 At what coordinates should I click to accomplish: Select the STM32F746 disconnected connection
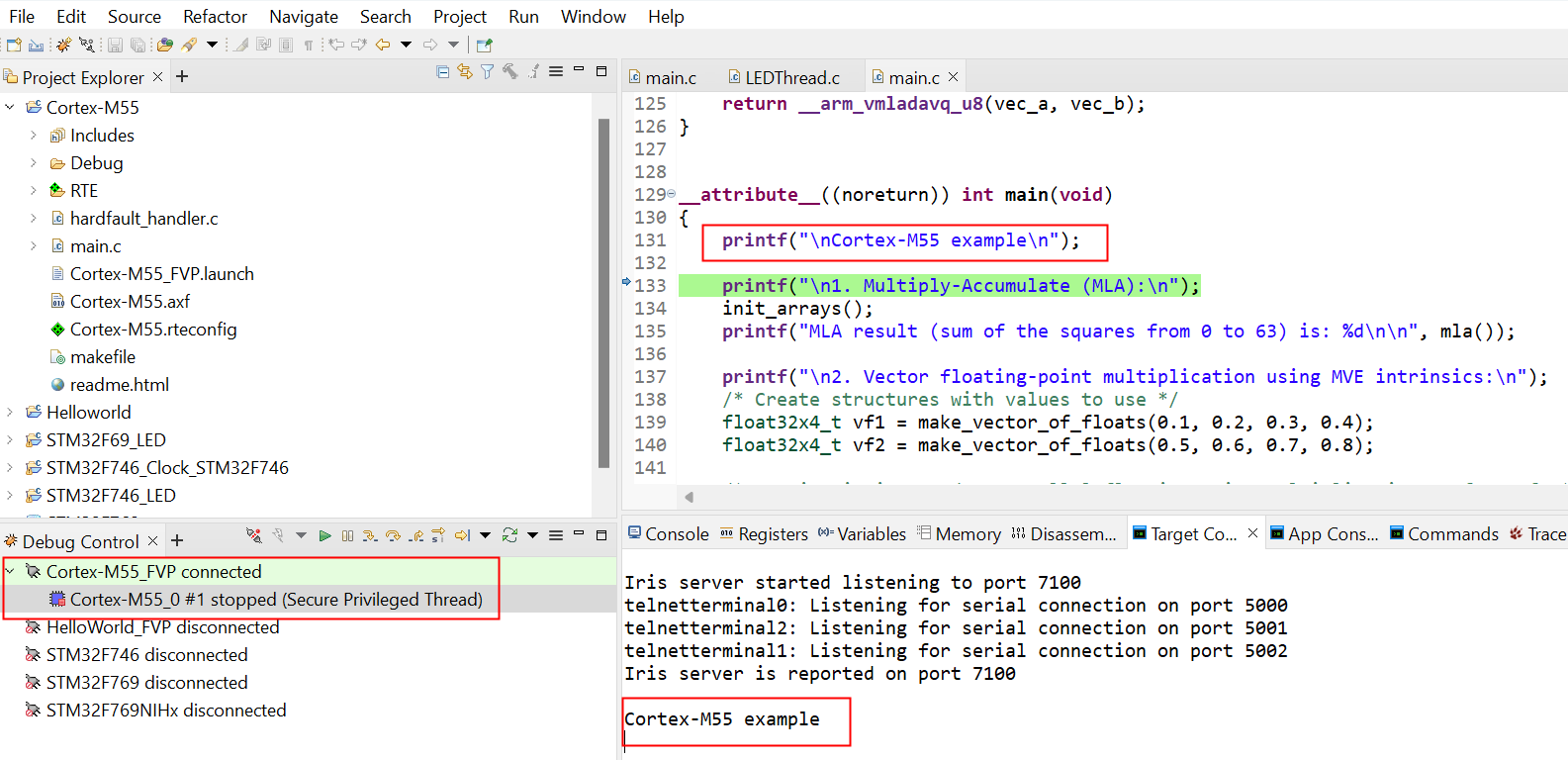(x=146, y=655)
